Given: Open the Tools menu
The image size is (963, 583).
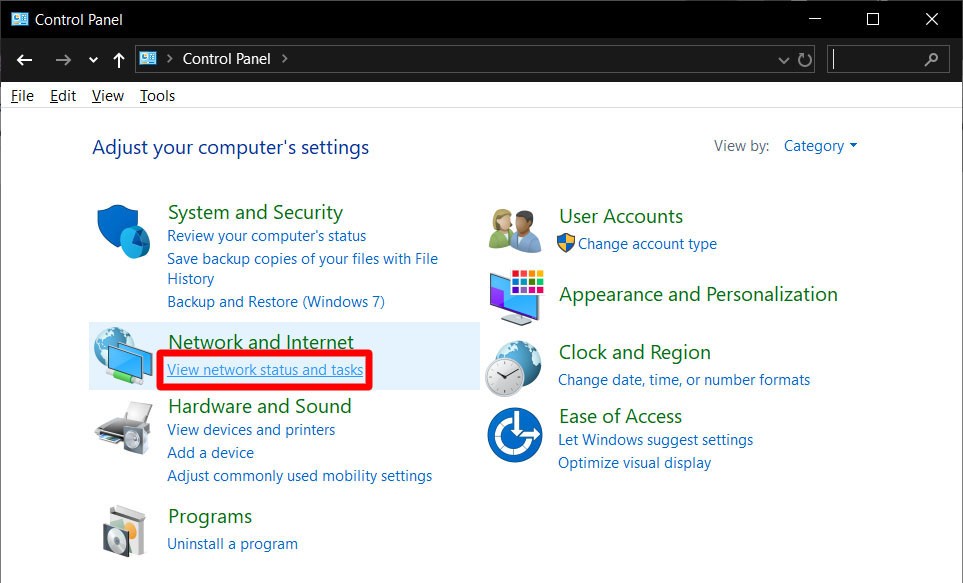Looking at the screenshot, I should 157,96.
